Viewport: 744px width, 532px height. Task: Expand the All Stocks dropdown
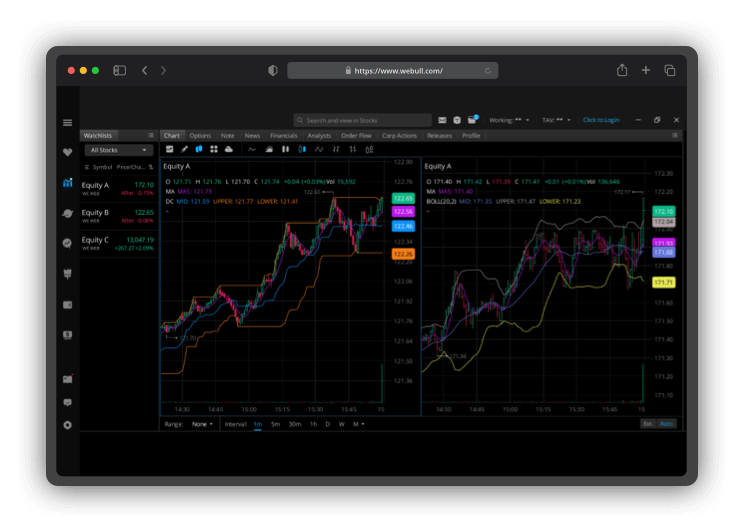(117, 150)
